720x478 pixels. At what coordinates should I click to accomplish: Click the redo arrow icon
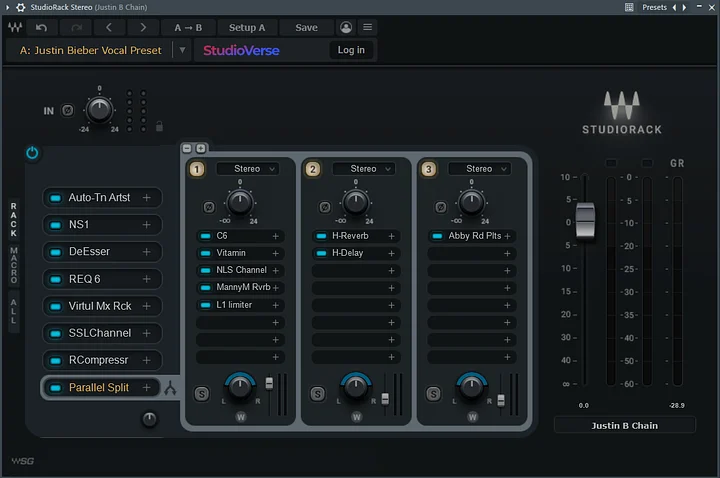point(77,28)
